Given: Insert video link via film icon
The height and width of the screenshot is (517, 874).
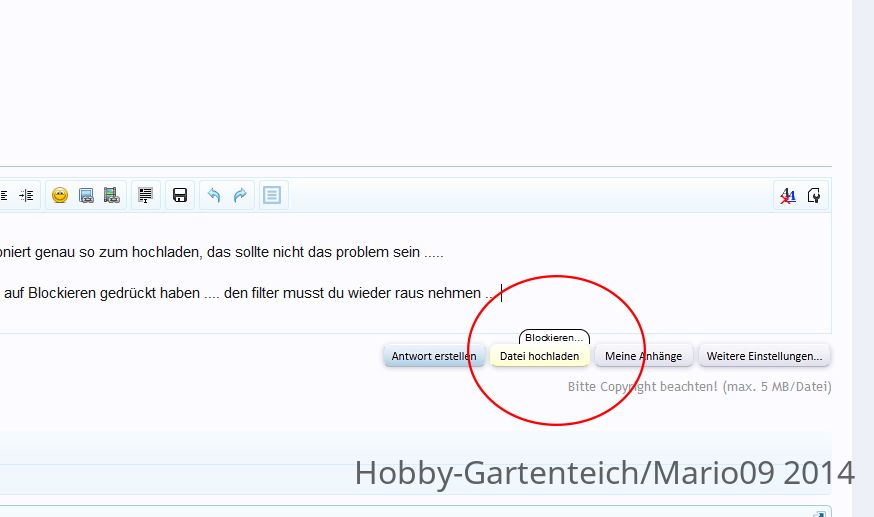Looking at the screenshot, I should point(111,196).
